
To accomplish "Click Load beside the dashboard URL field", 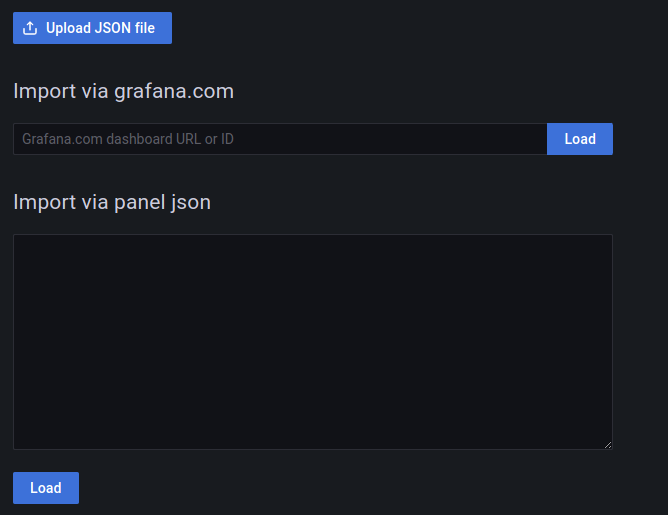I will tap(580, 139).
